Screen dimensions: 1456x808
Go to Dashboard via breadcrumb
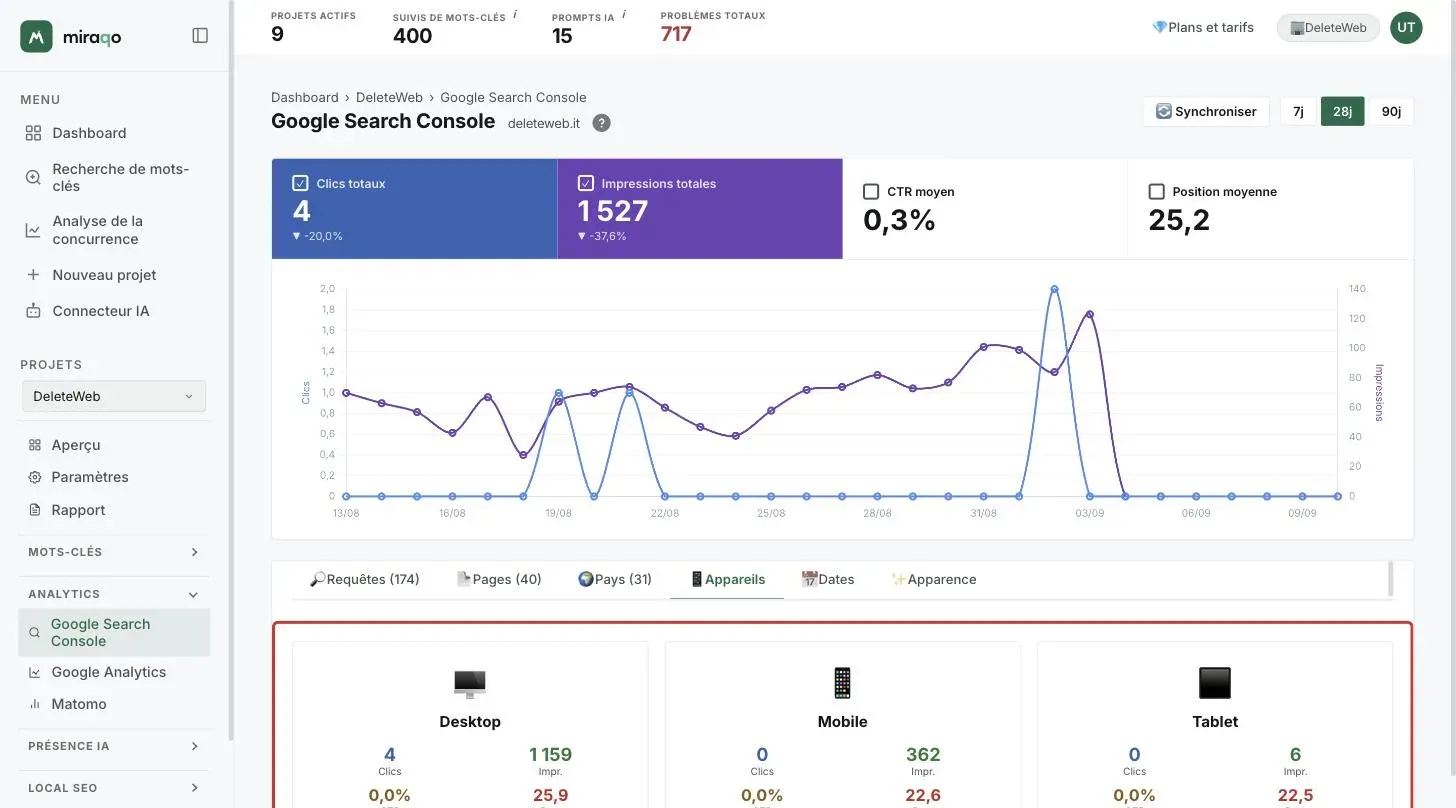[305, 97]
